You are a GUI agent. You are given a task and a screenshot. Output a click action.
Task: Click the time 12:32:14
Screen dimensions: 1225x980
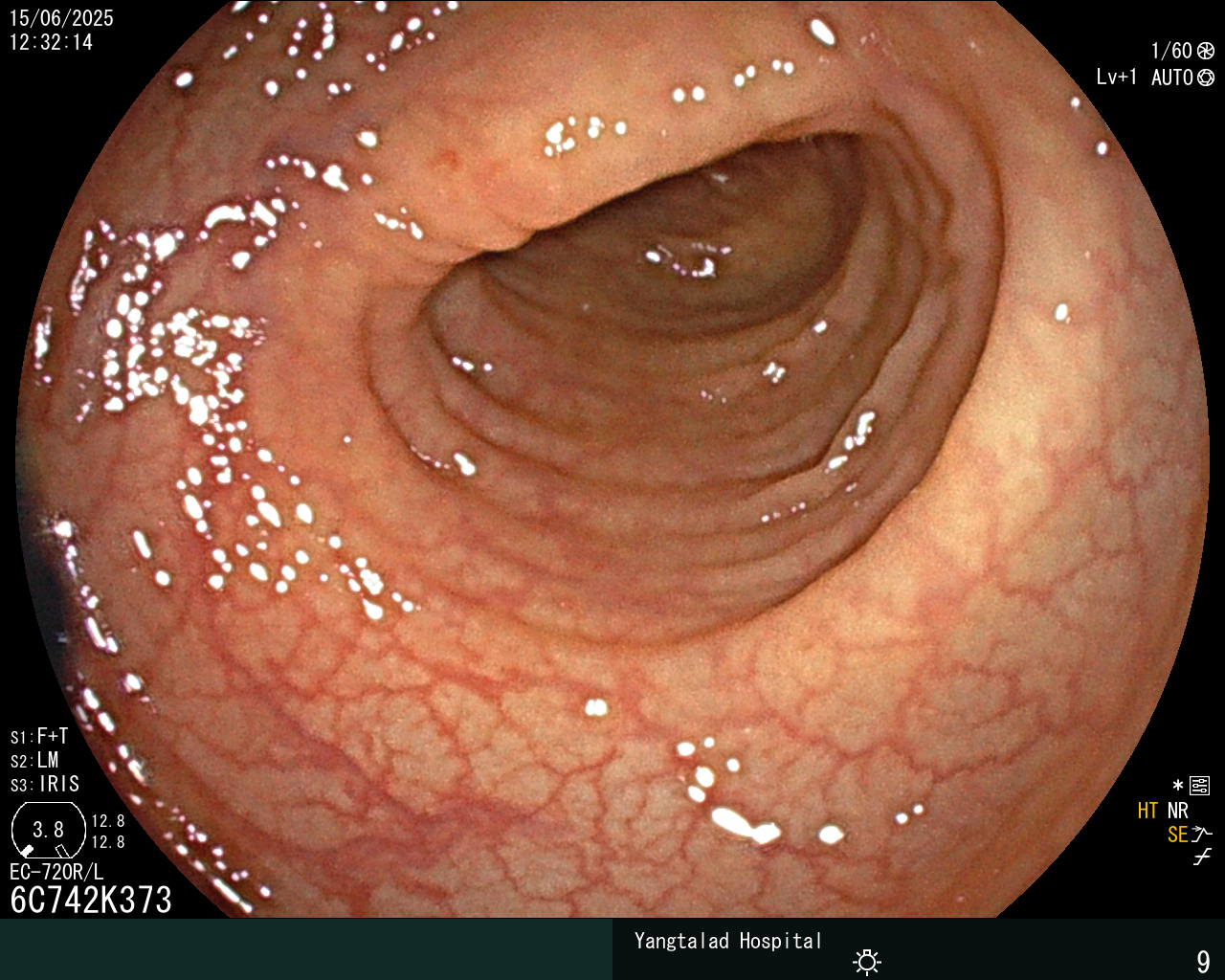[x=51, y=42]
